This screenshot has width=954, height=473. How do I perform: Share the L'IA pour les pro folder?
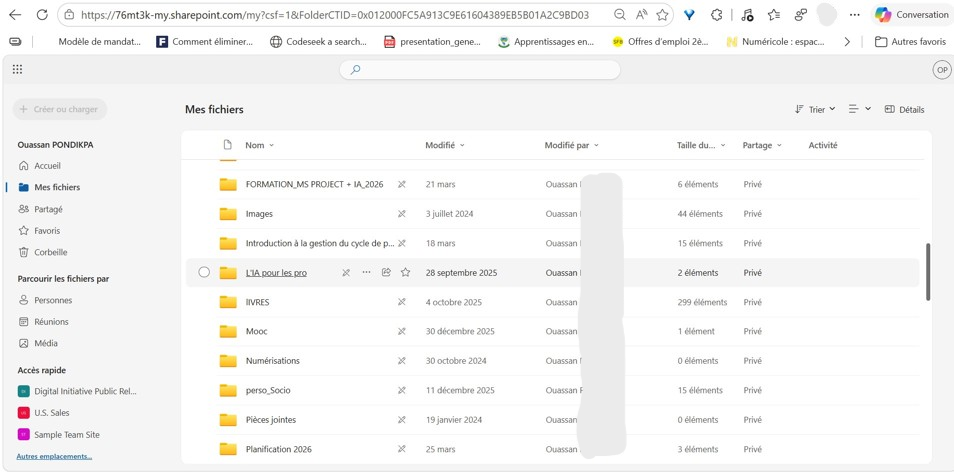[386, 272]
